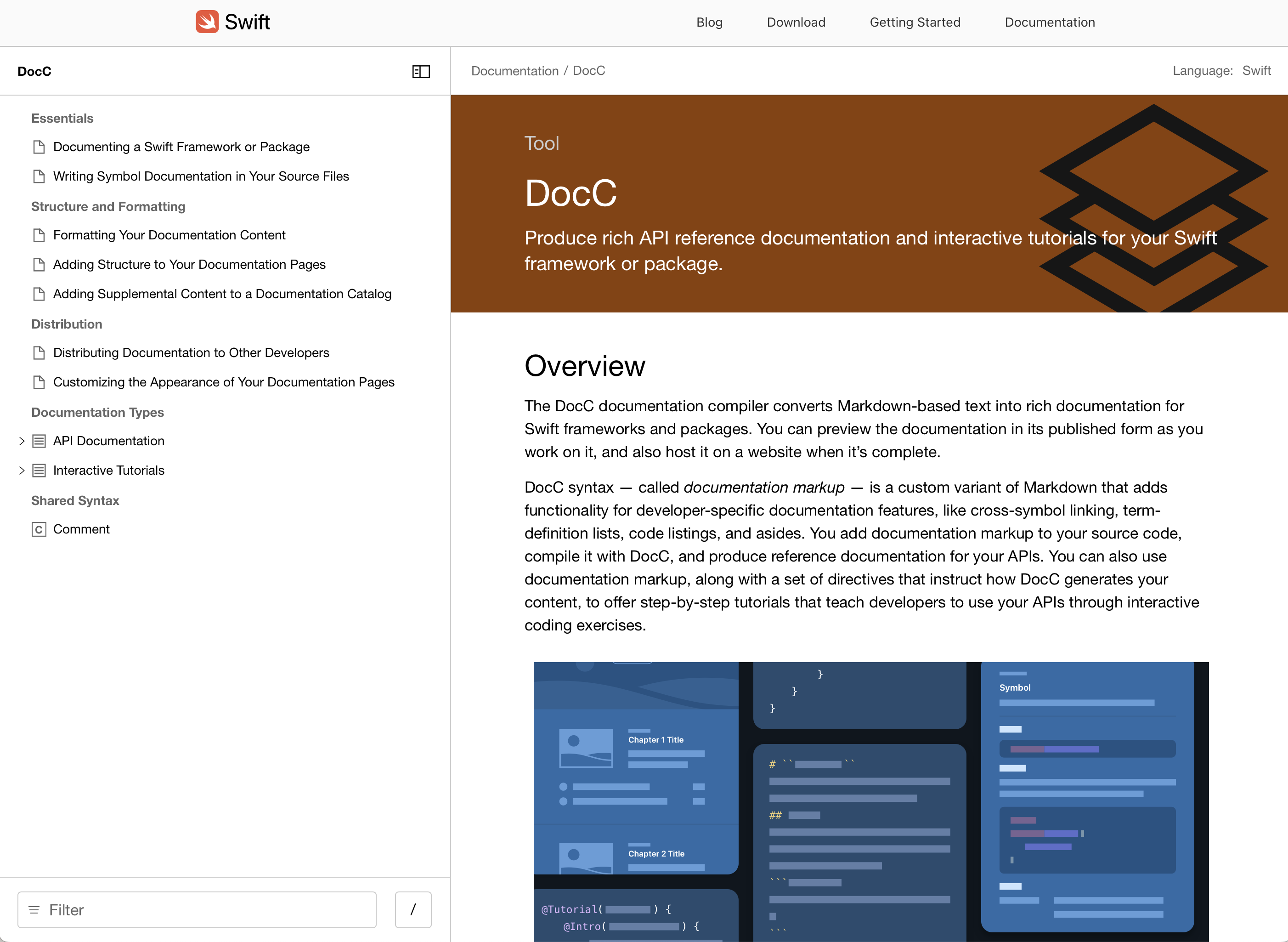Open the Blog page

(710, 22)
